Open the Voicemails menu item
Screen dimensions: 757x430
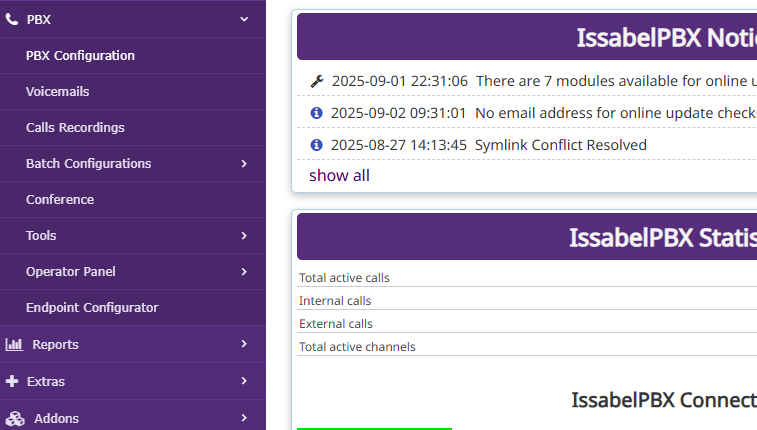click(x=57, y=91)
